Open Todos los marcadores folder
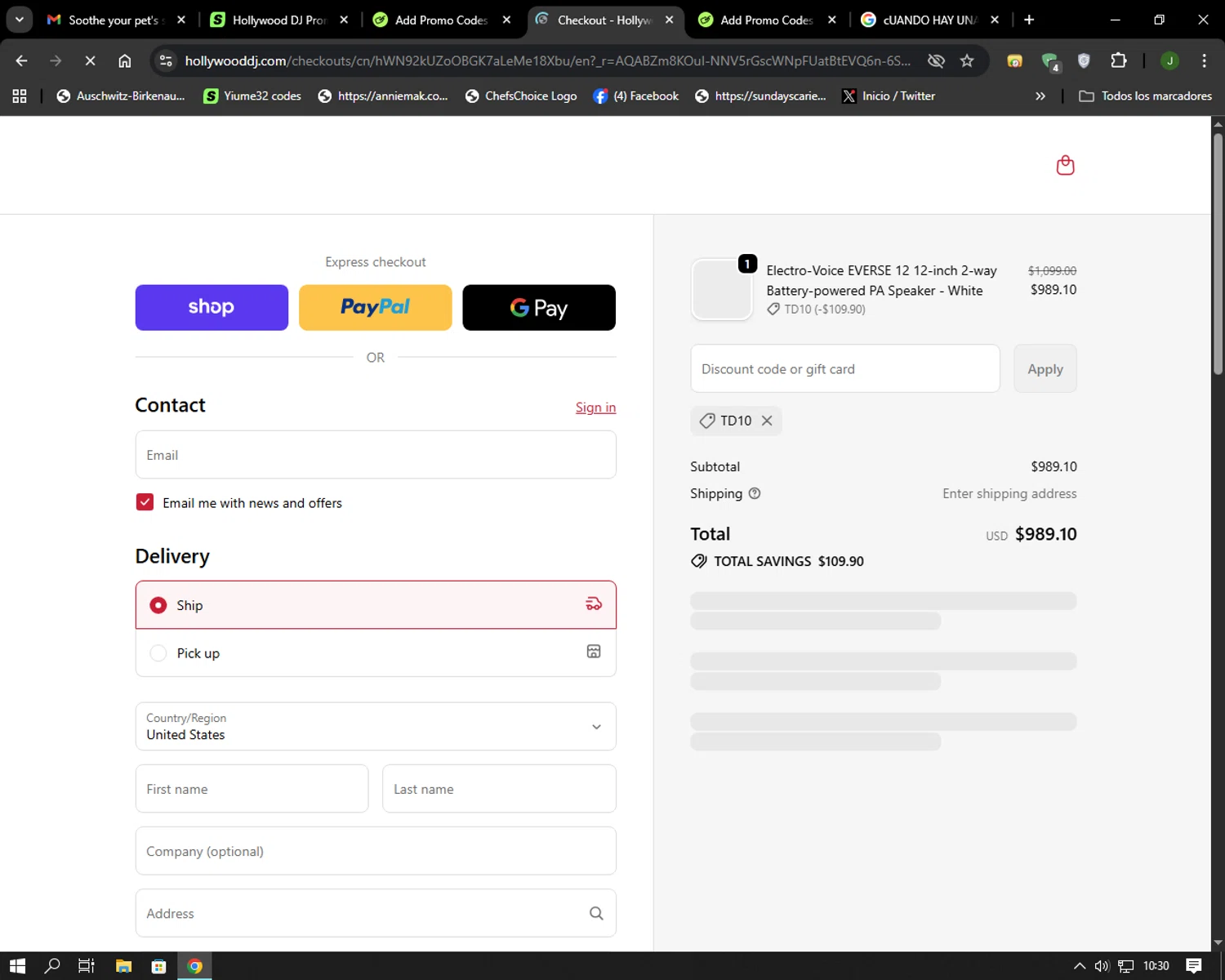 (x=1145, y=96)
